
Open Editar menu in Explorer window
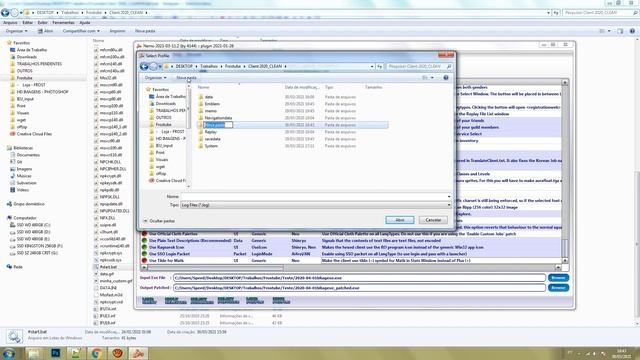(x=27, y=23)
